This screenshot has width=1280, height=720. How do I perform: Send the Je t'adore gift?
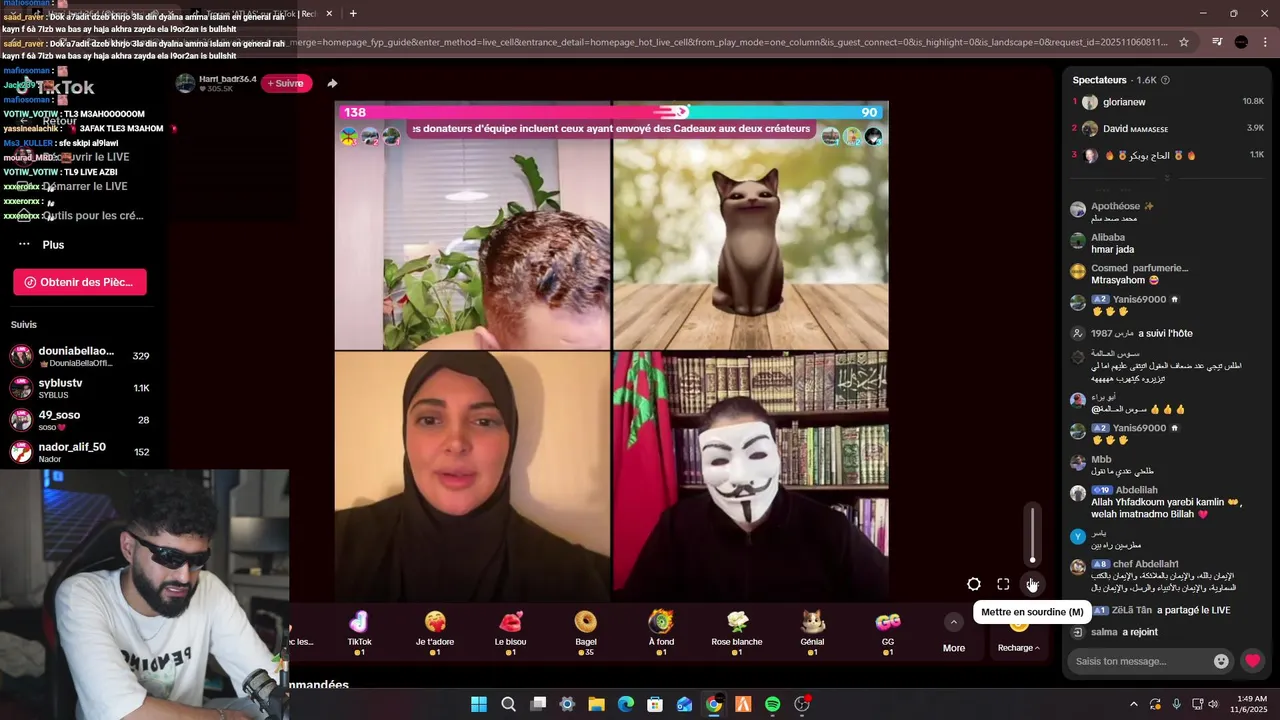coord(435,632)
